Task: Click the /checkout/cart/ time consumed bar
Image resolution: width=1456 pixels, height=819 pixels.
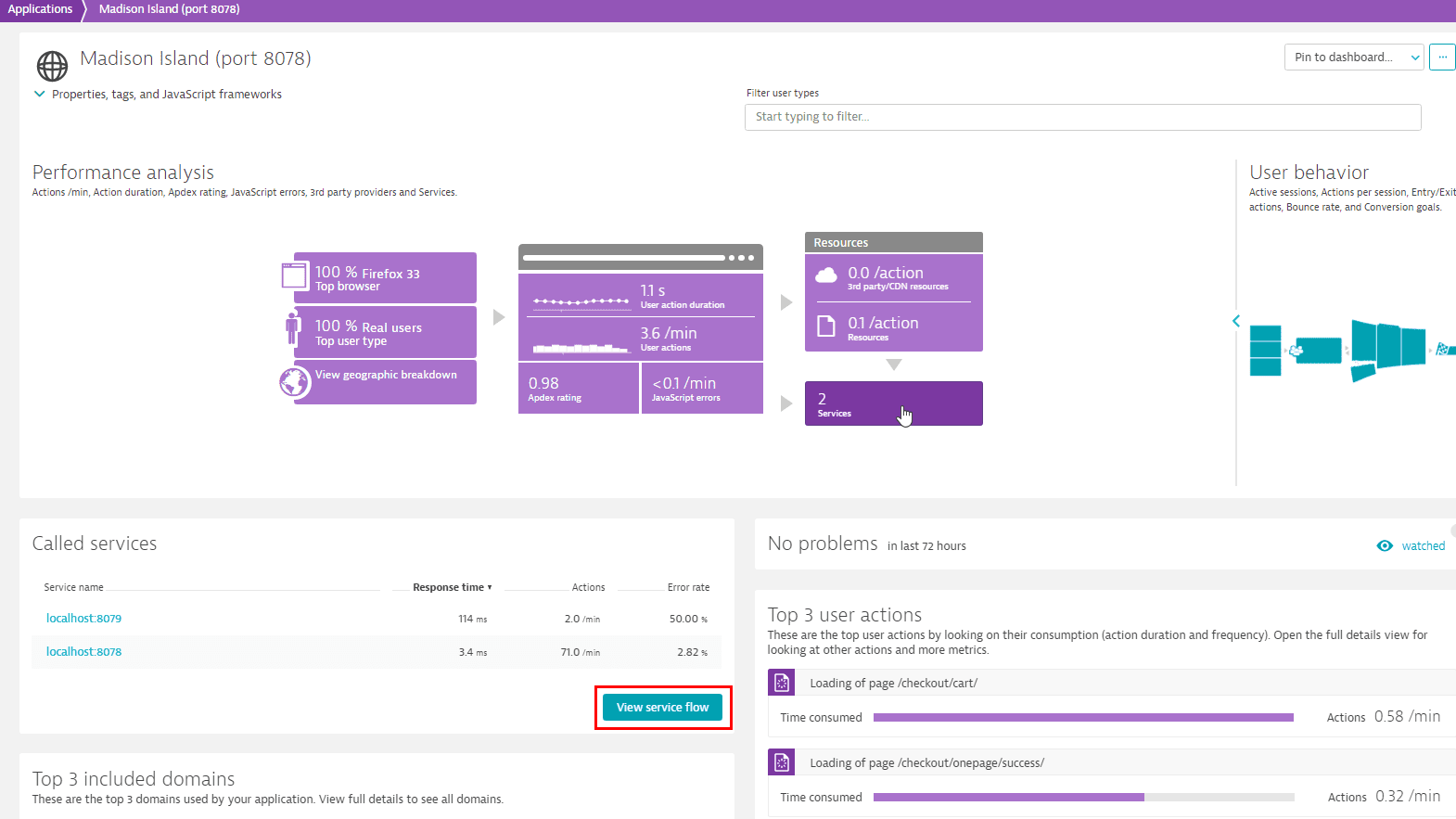Action: [x=1083, y=717]
